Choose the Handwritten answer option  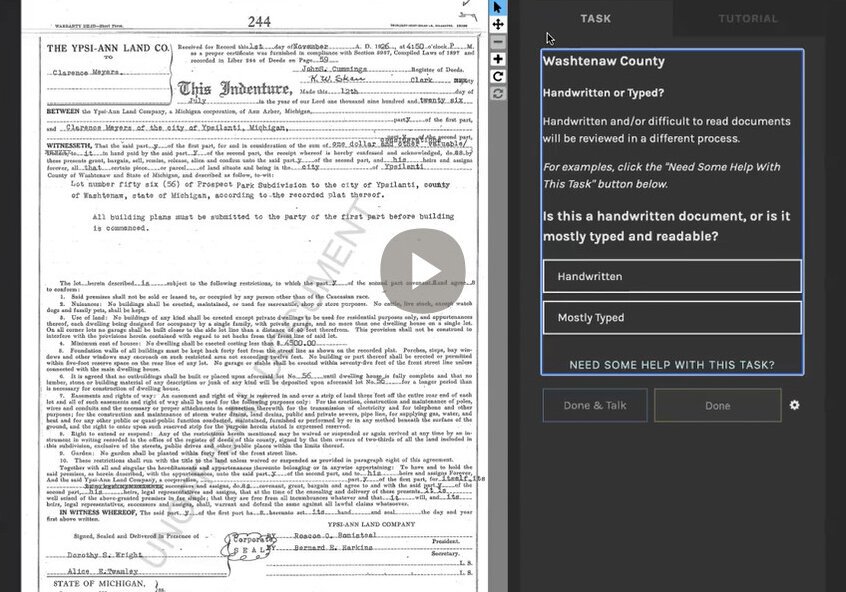tap(671, 276)
